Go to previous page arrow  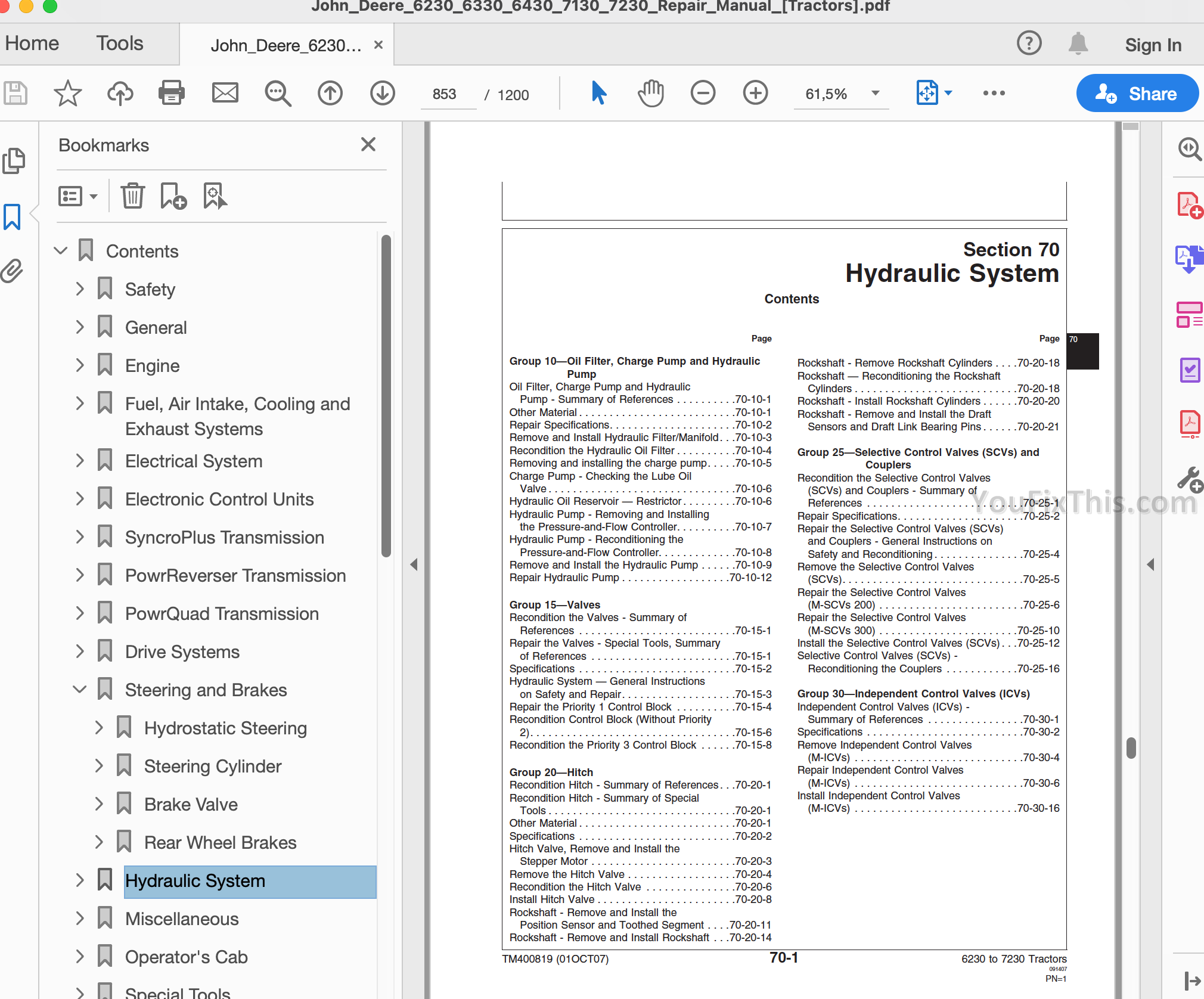pos(330,93)
